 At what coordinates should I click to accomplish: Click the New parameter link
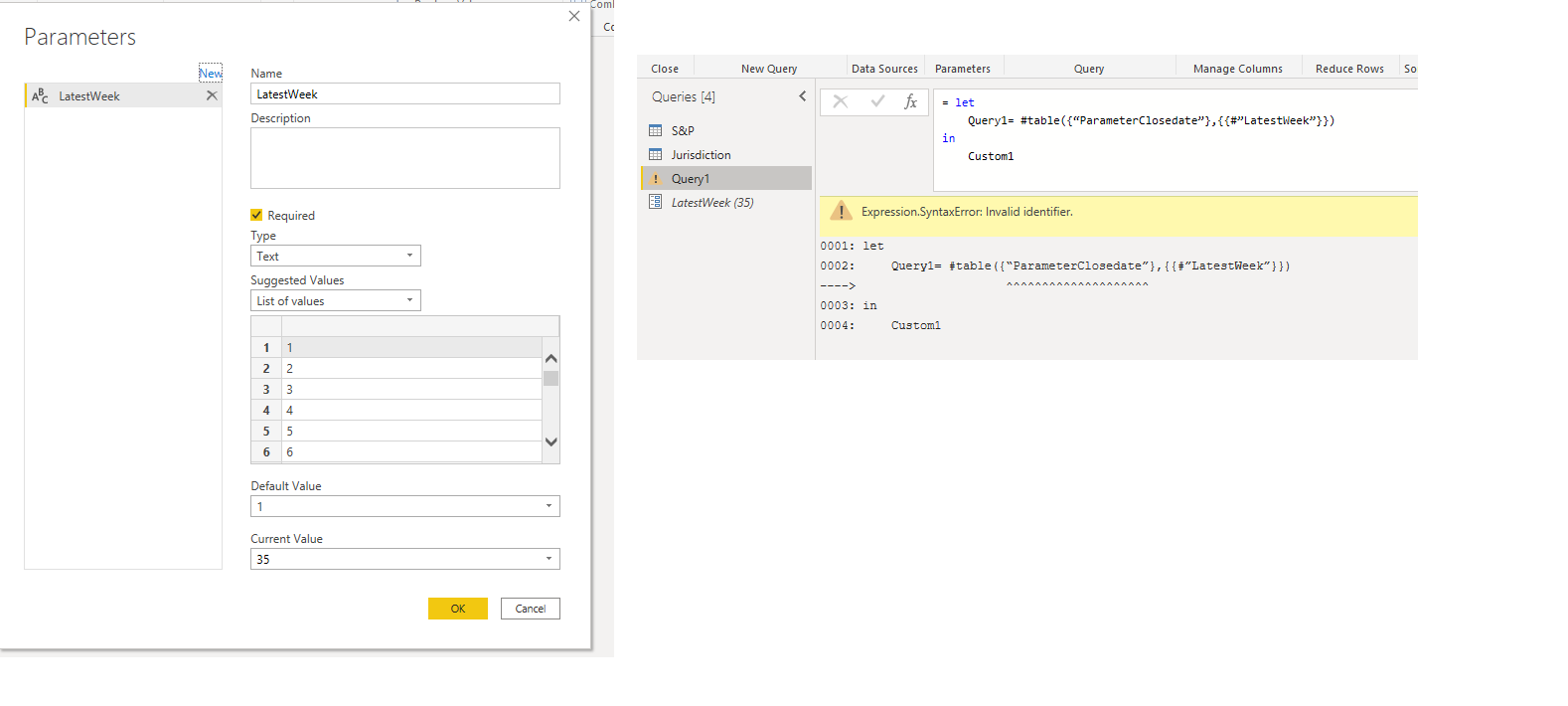click(210, 74)
